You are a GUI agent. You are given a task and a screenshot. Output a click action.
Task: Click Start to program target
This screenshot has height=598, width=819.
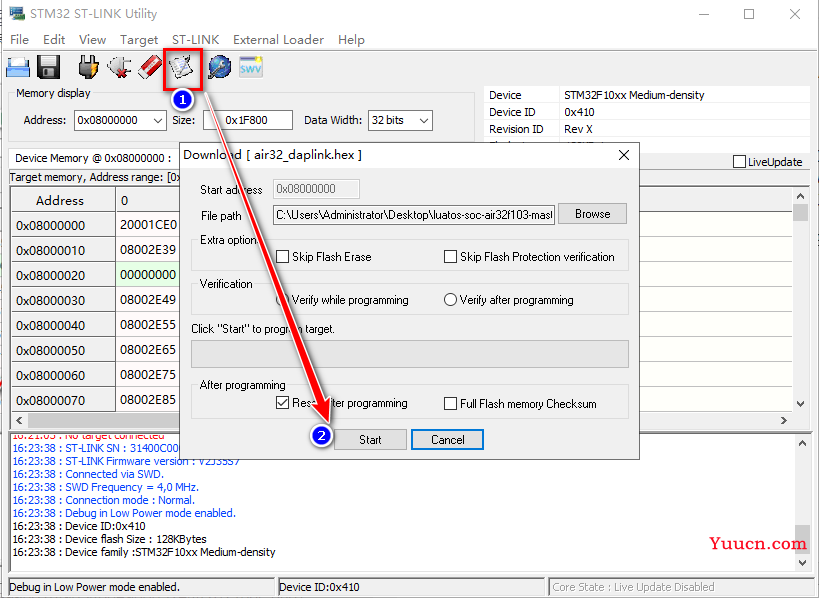[370, 440]
